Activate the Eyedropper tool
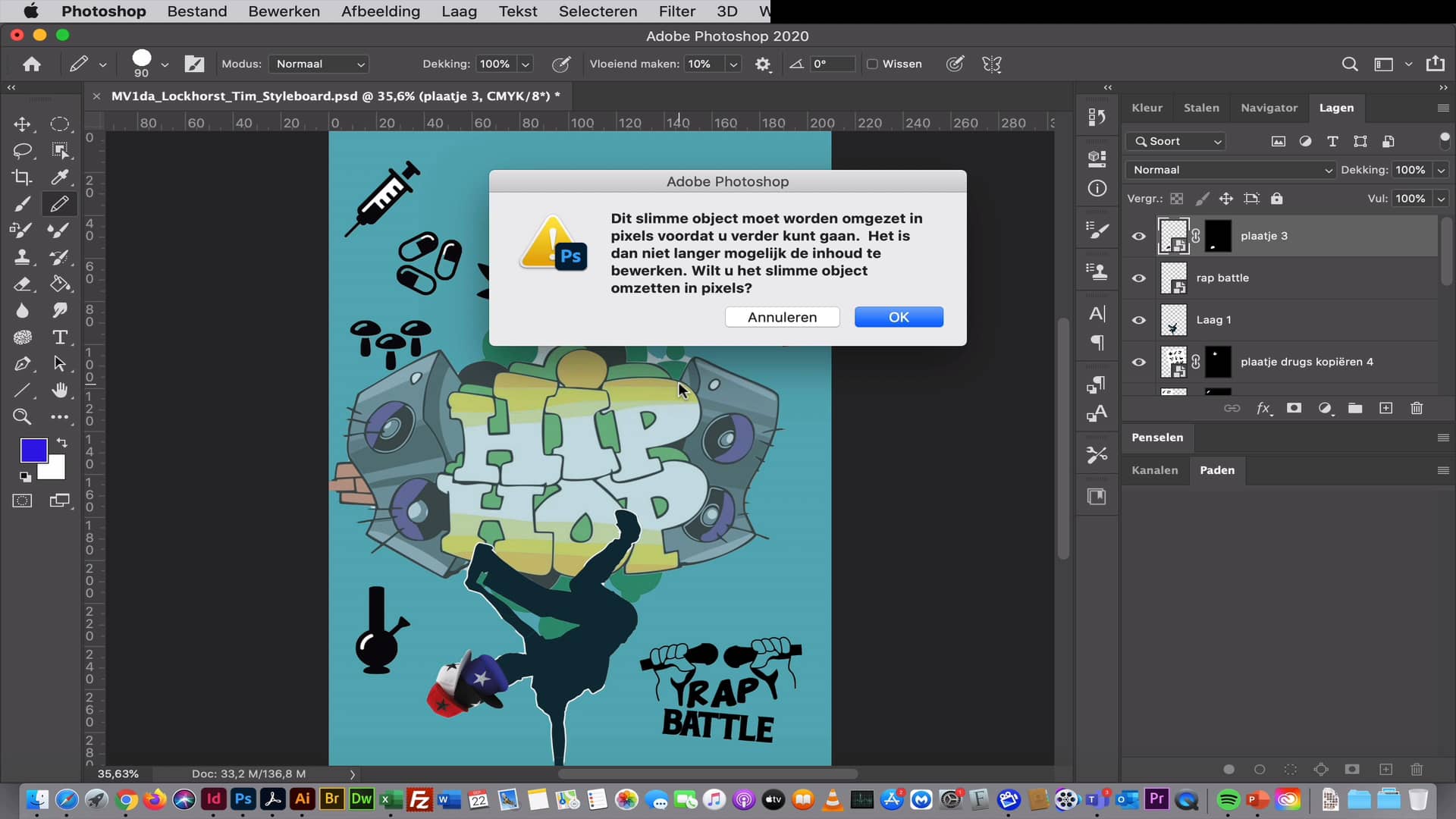The width and height of the screenshot is (1456, 819). point(60,177)
